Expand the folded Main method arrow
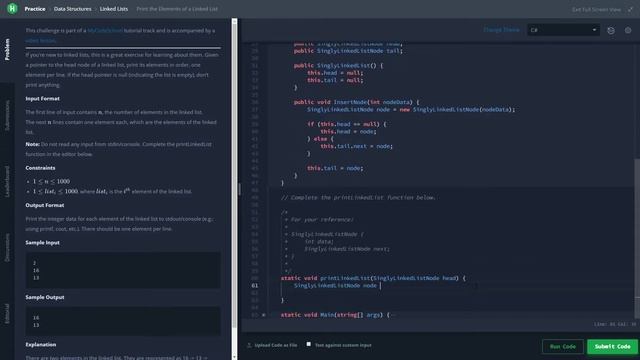Screen dimensions: 640x360 (264, 315)
